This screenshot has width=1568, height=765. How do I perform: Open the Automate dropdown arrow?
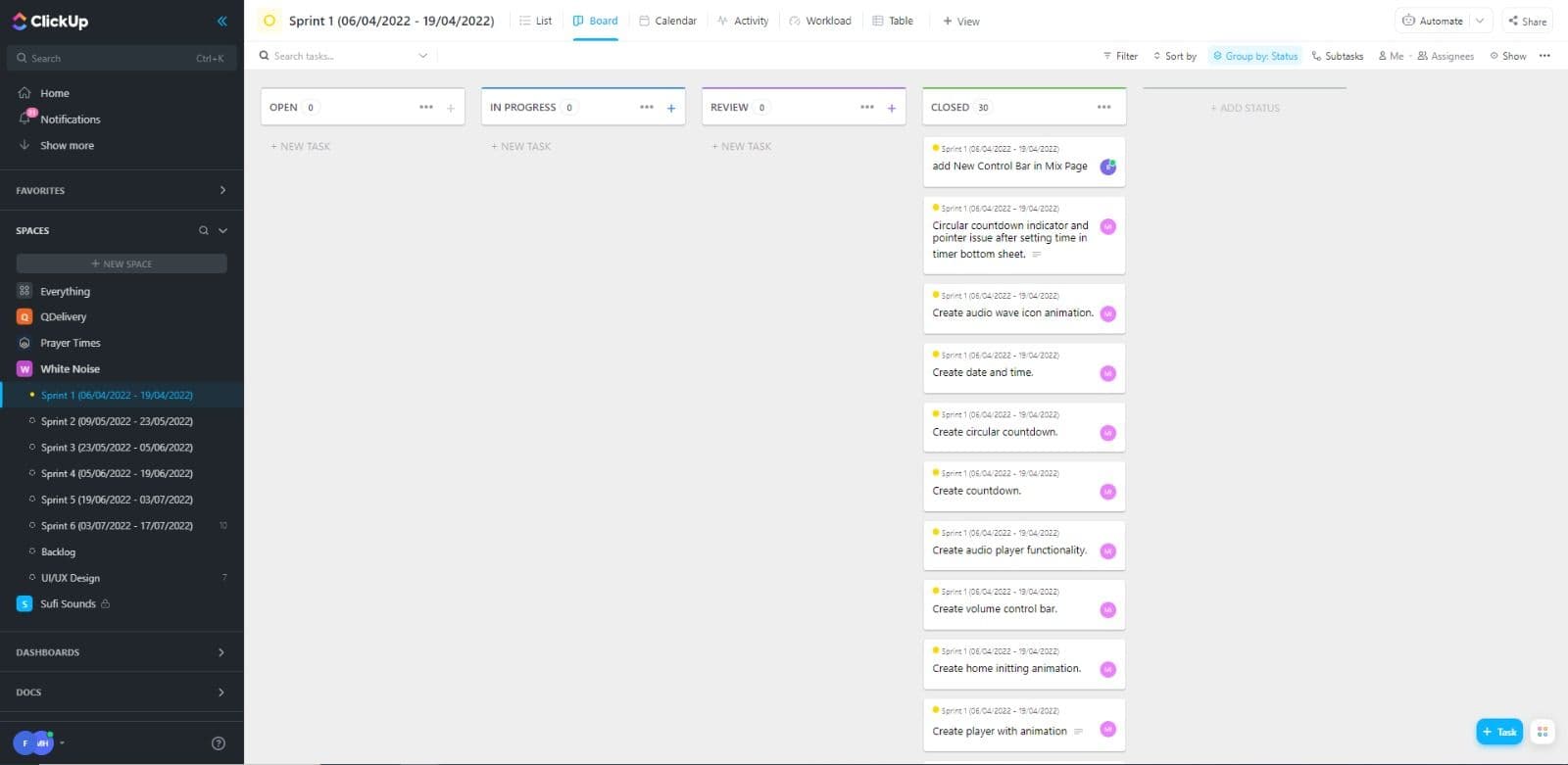pos(1480,21)
